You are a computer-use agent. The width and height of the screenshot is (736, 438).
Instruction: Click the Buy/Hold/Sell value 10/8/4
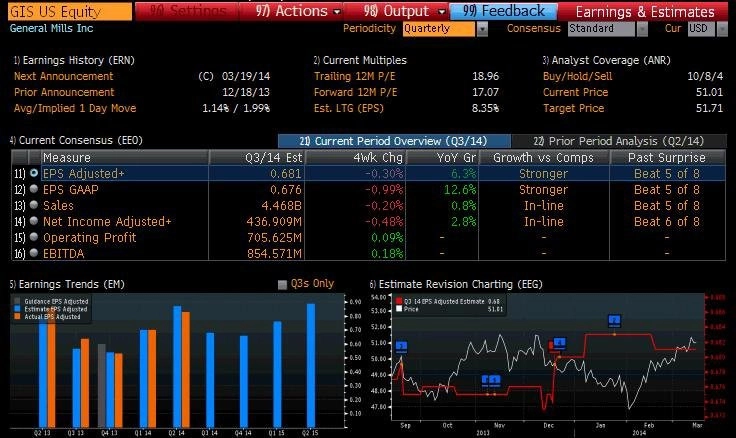(705, 76)
